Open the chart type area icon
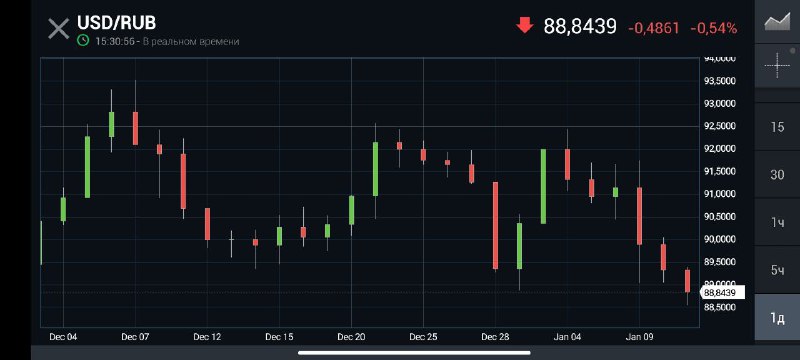The height and width of the screenshot is (360, 800). [x=777, y=22]
